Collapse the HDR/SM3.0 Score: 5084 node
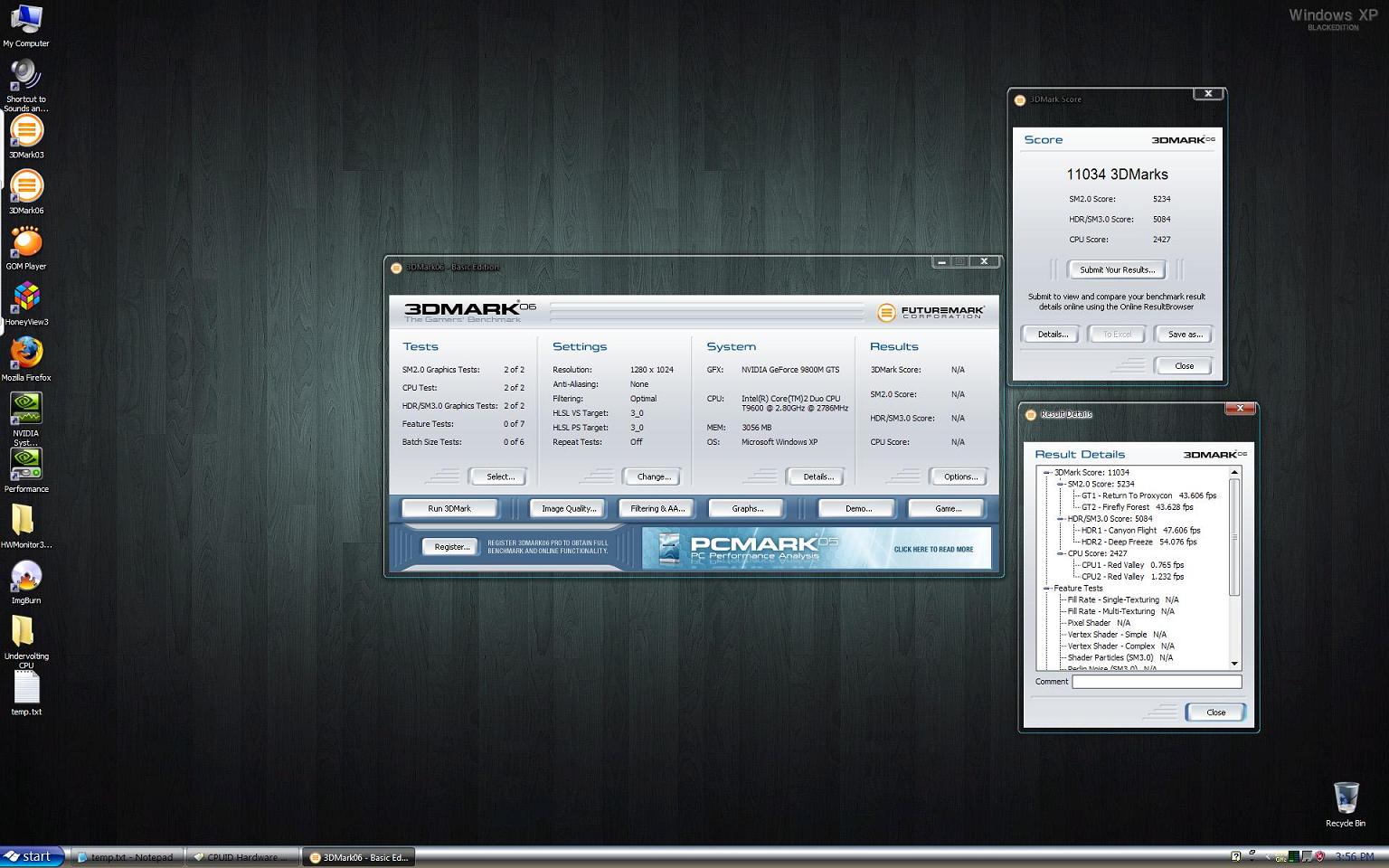 tap(1060, 519)
